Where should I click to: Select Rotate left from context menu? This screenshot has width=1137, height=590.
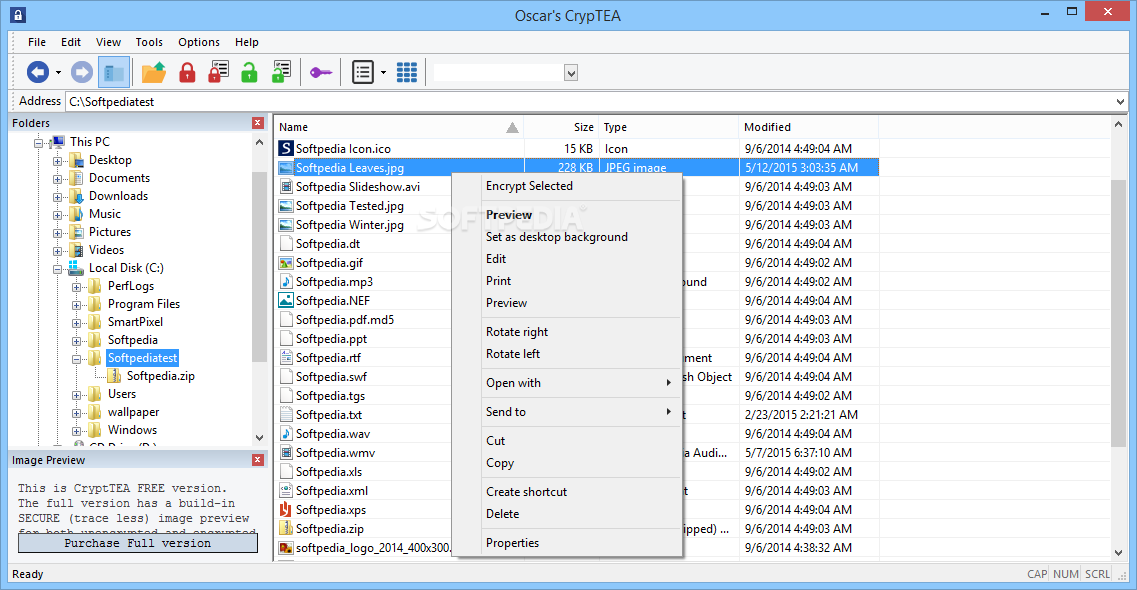click(566, 354)
